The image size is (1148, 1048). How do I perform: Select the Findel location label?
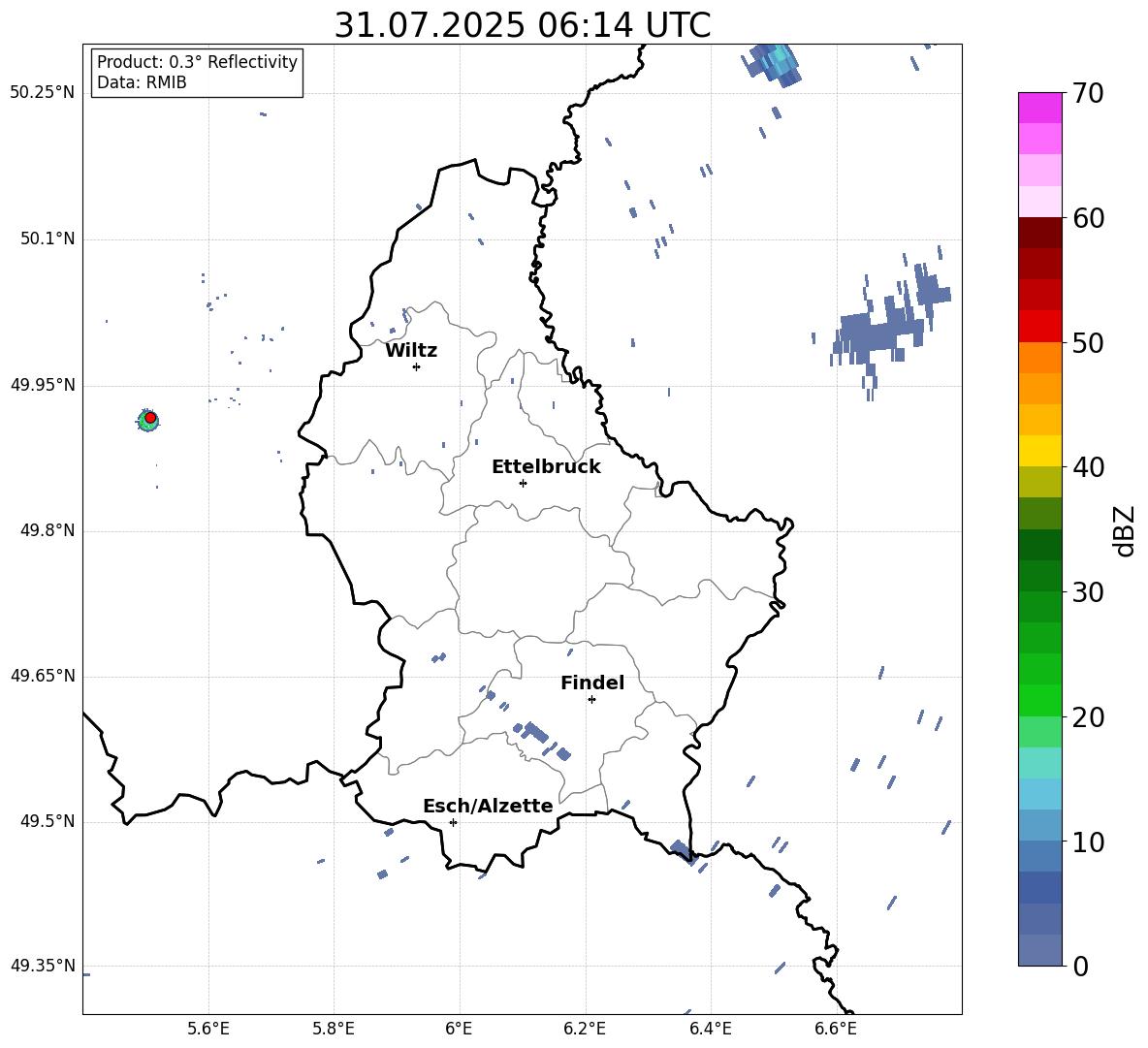592,683
